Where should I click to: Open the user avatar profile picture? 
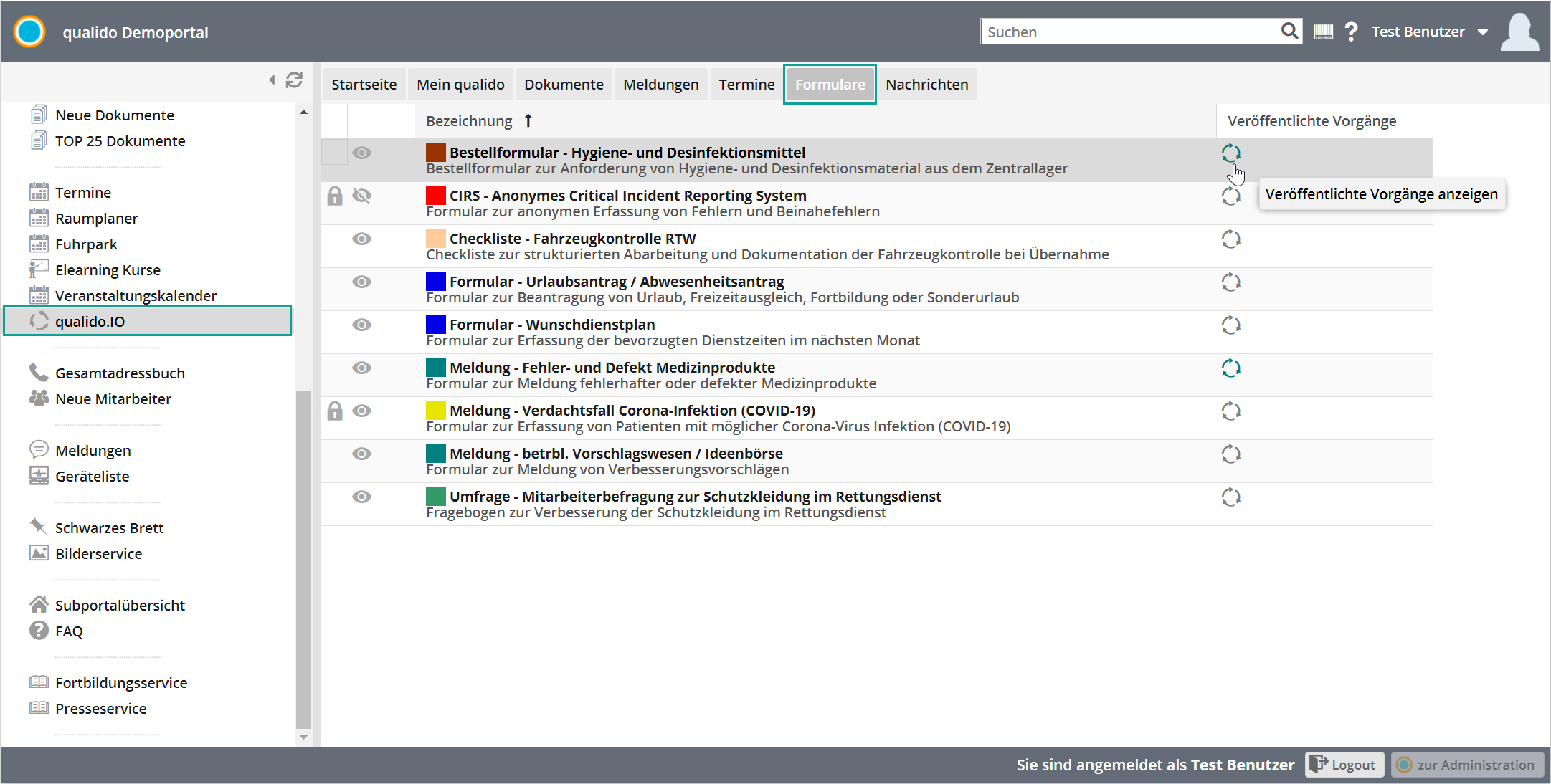point(1519,32)
